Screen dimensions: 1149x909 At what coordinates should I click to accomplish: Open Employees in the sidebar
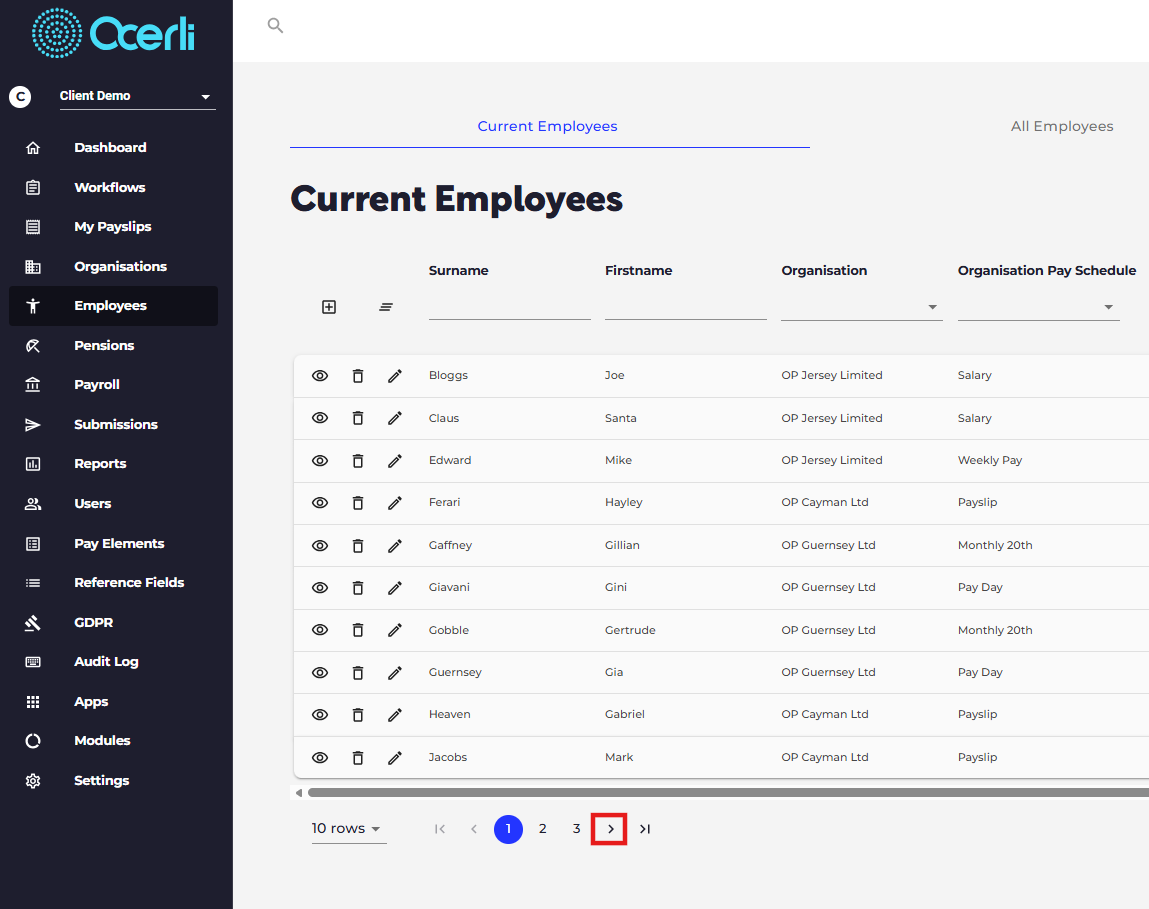[x=114, y=306]
